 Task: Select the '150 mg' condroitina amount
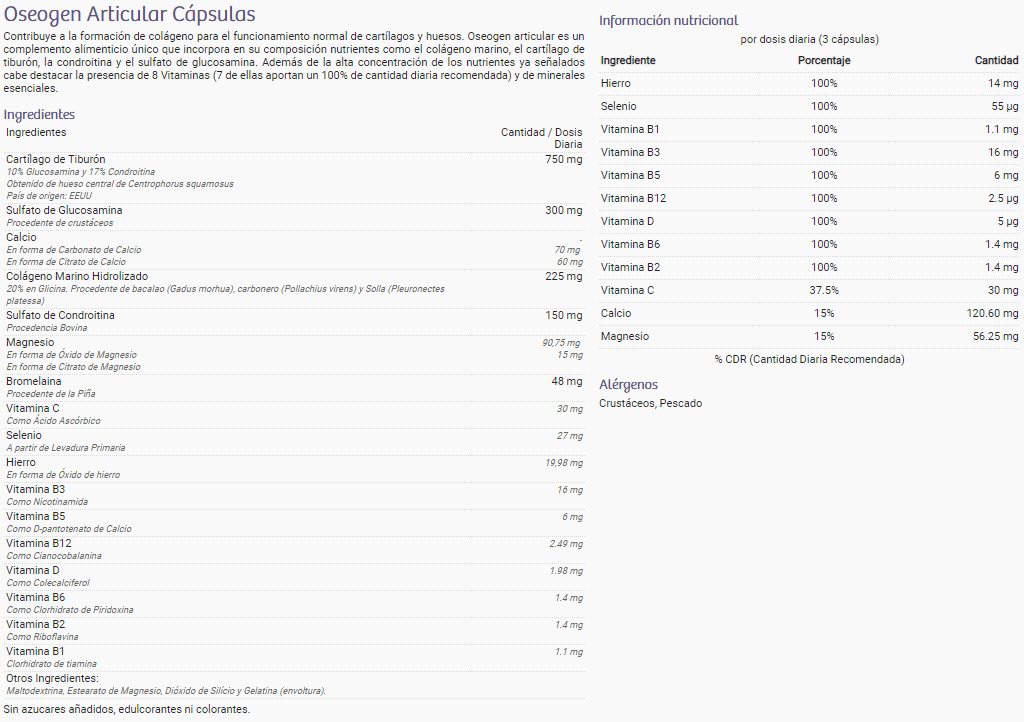(564, 315)
